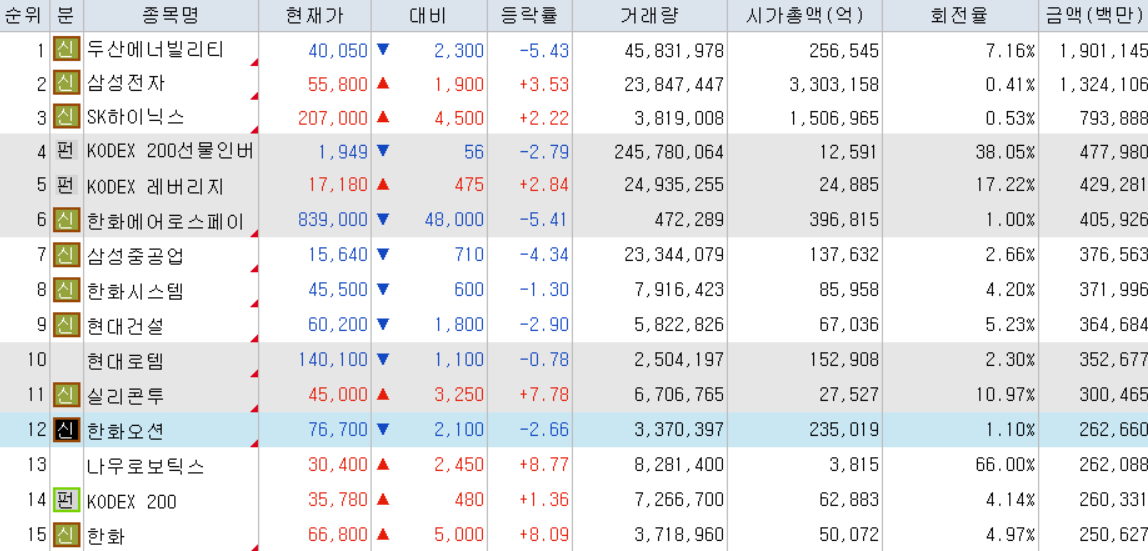Click the up arrow for SK하이닉스
The height and width of the screenshot is (551, 1148).
click(382, 116)
